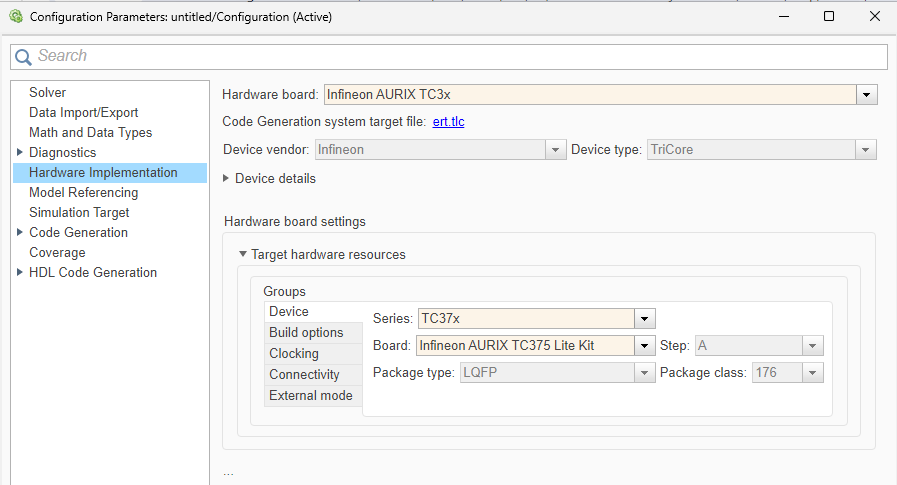
Task: Select Simulation Target category
Action: tap(79, 212)
